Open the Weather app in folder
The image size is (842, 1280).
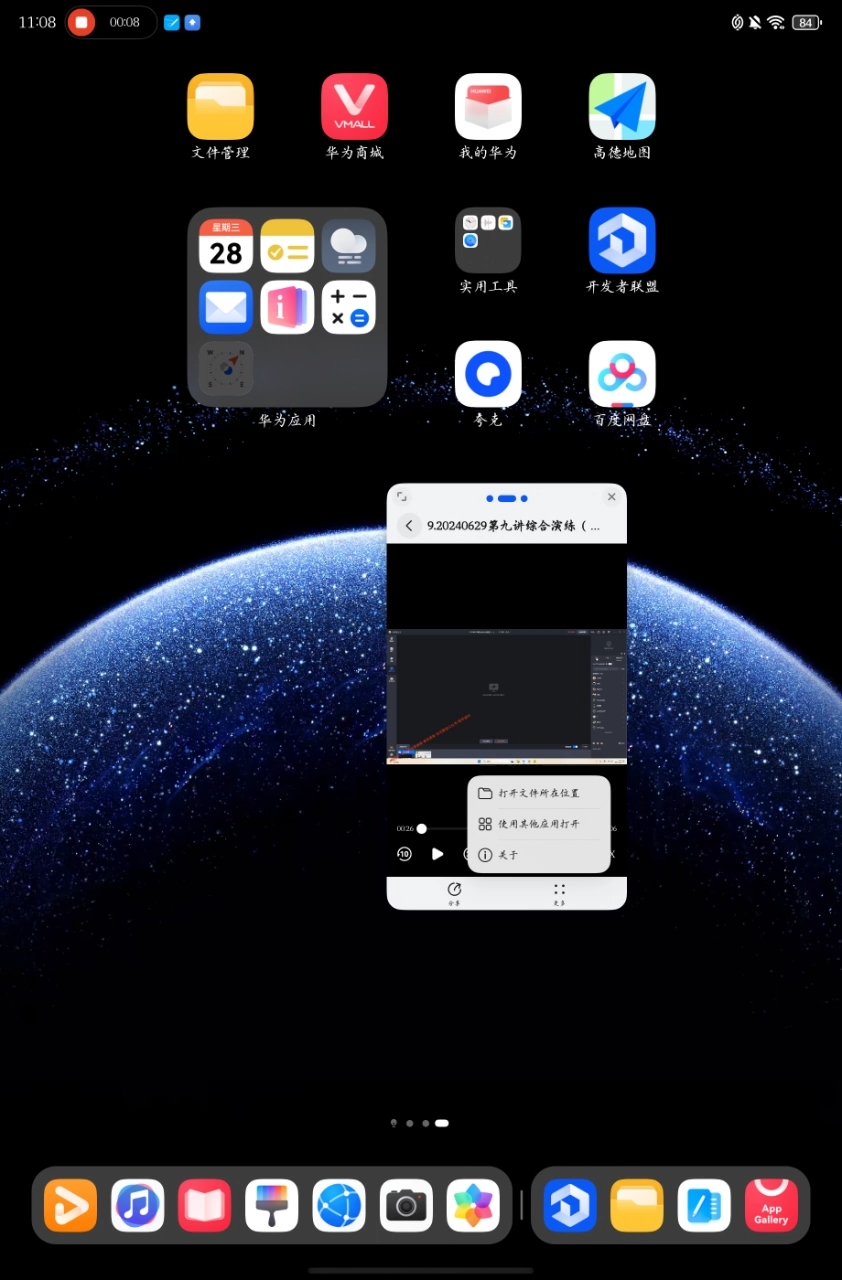(349, 246)
